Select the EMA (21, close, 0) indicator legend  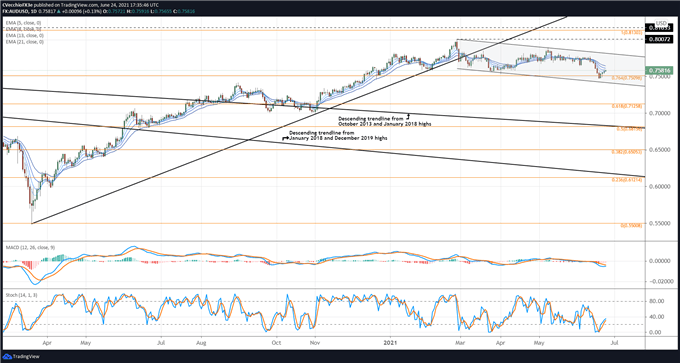click(x=25, y=42)
